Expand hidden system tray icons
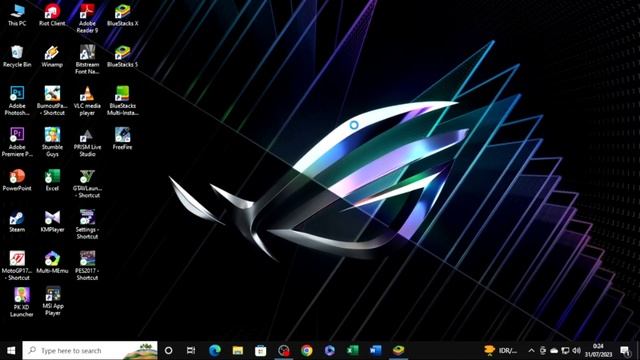 531,350
